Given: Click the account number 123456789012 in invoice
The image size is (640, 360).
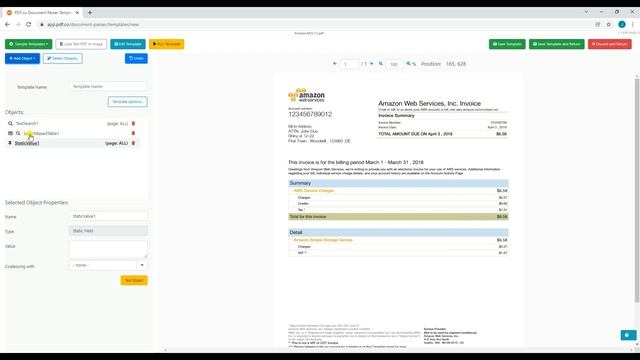Looking at the screenshot, I should click(310, 114).
